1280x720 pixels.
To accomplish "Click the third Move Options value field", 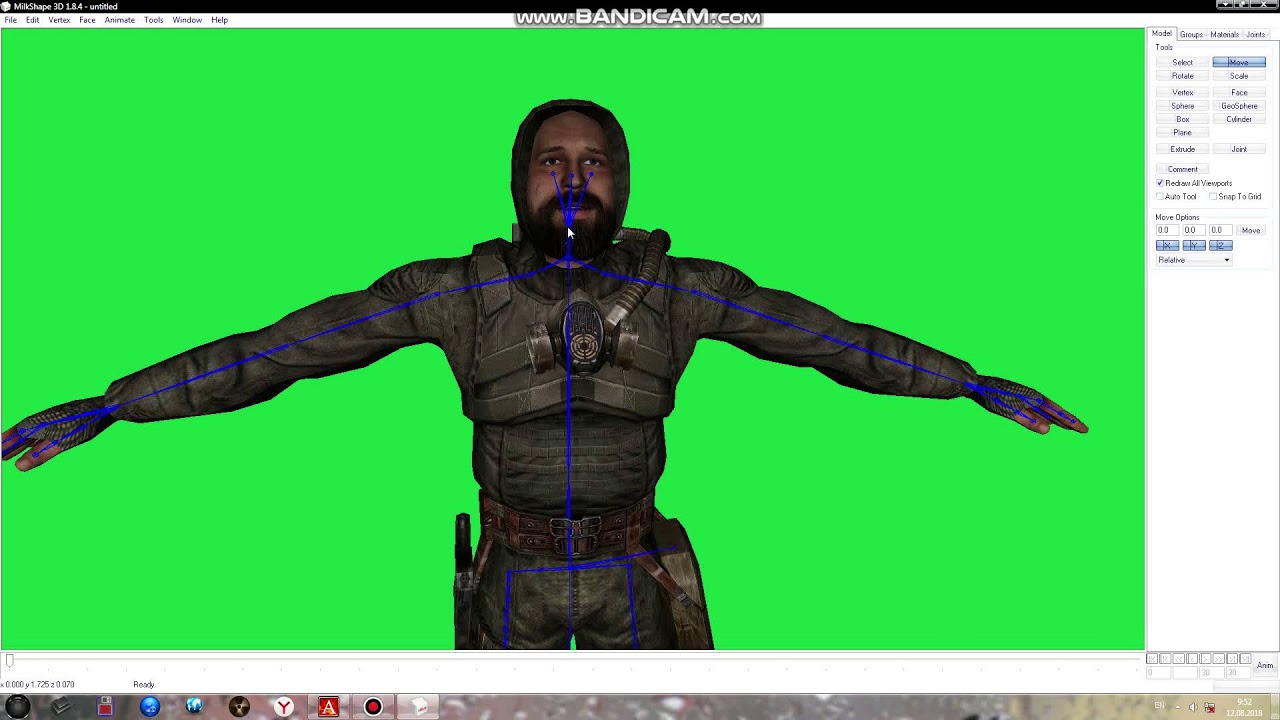I will pos(1221,231).
